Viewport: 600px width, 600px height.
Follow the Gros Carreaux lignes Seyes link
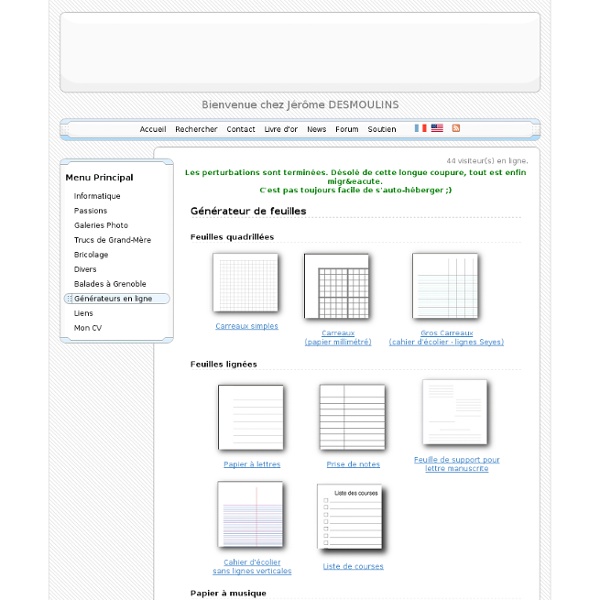[446, 338]
